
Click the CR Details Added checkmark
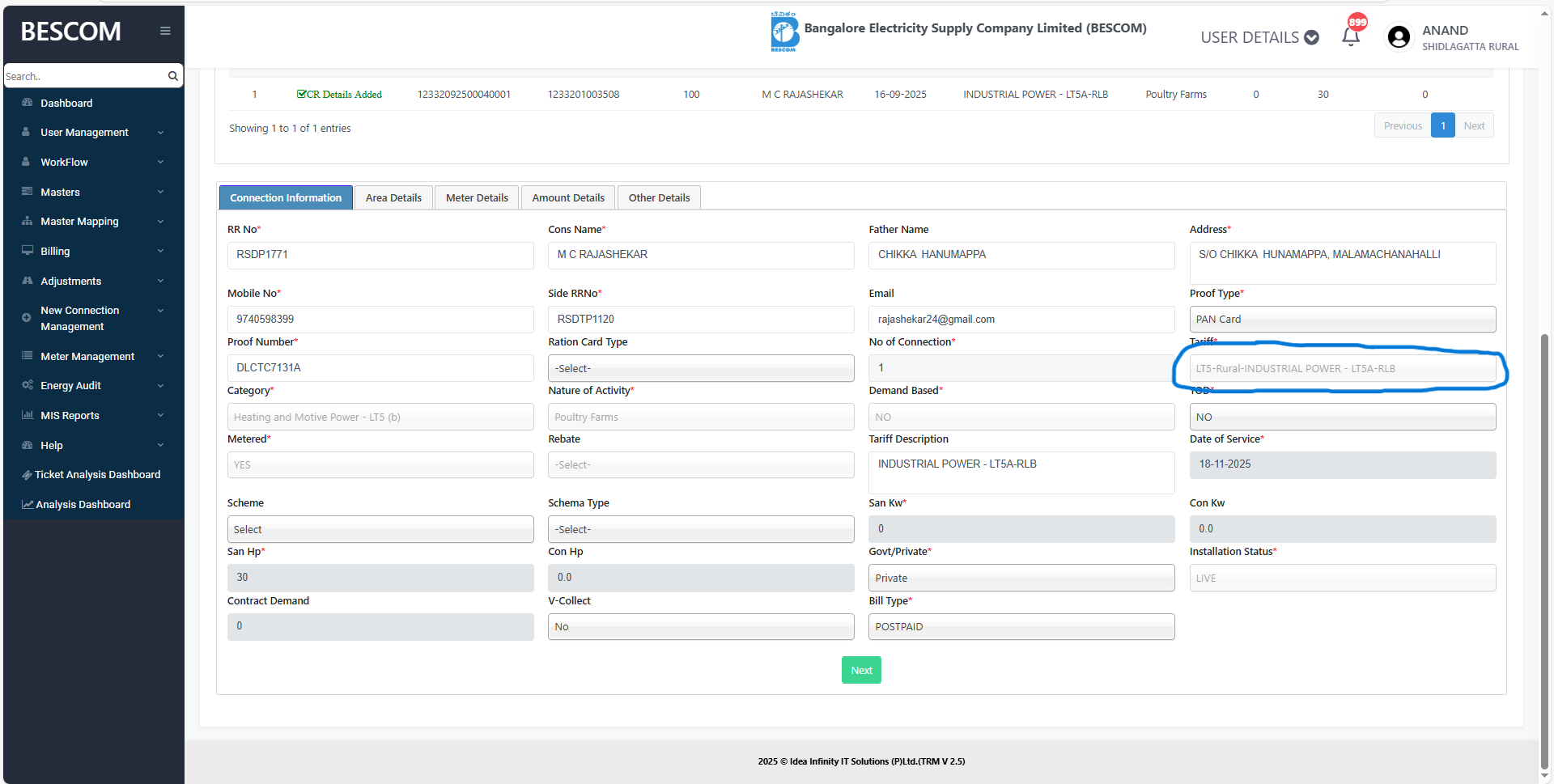coord(301,95)
